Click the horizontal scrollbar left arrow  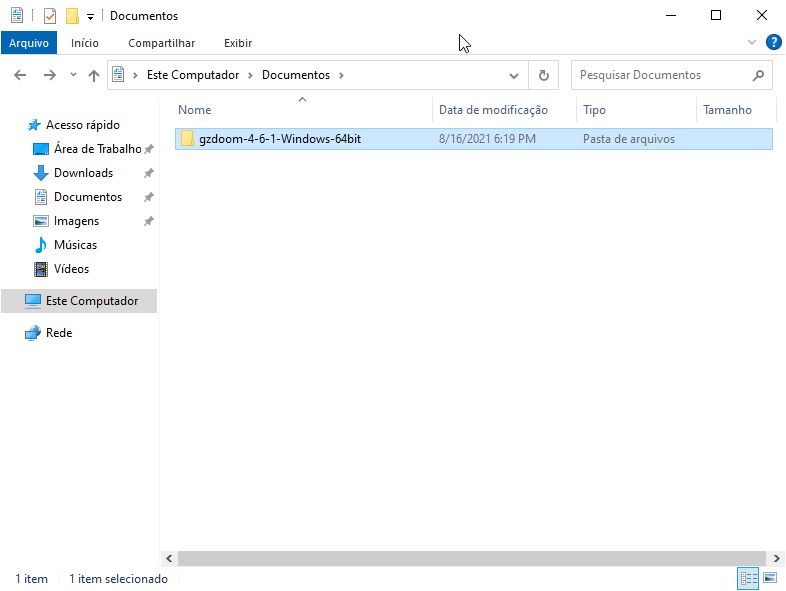(x=169, y=558)
